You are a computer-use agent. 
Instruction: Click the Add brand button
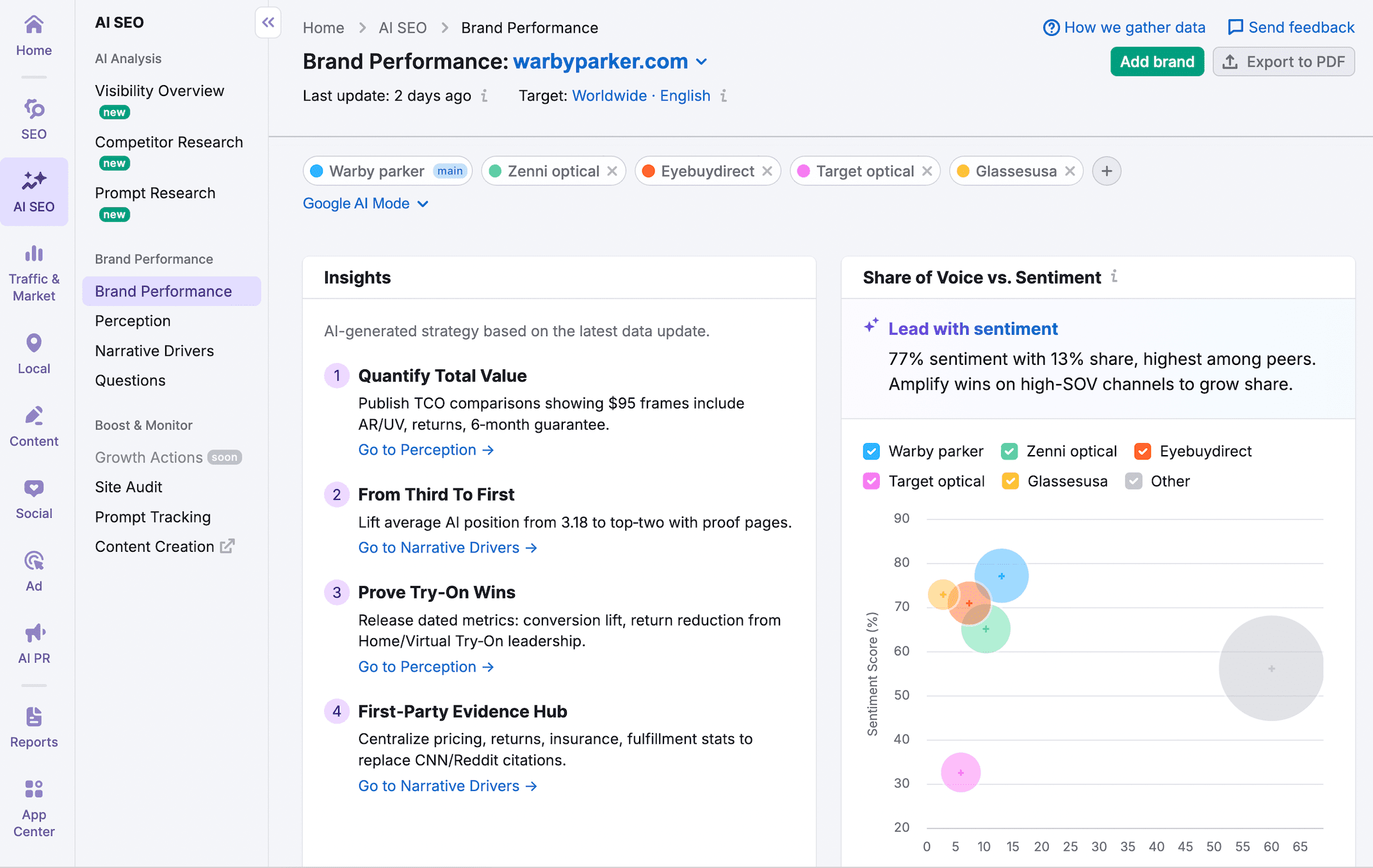click(1157, 61)
